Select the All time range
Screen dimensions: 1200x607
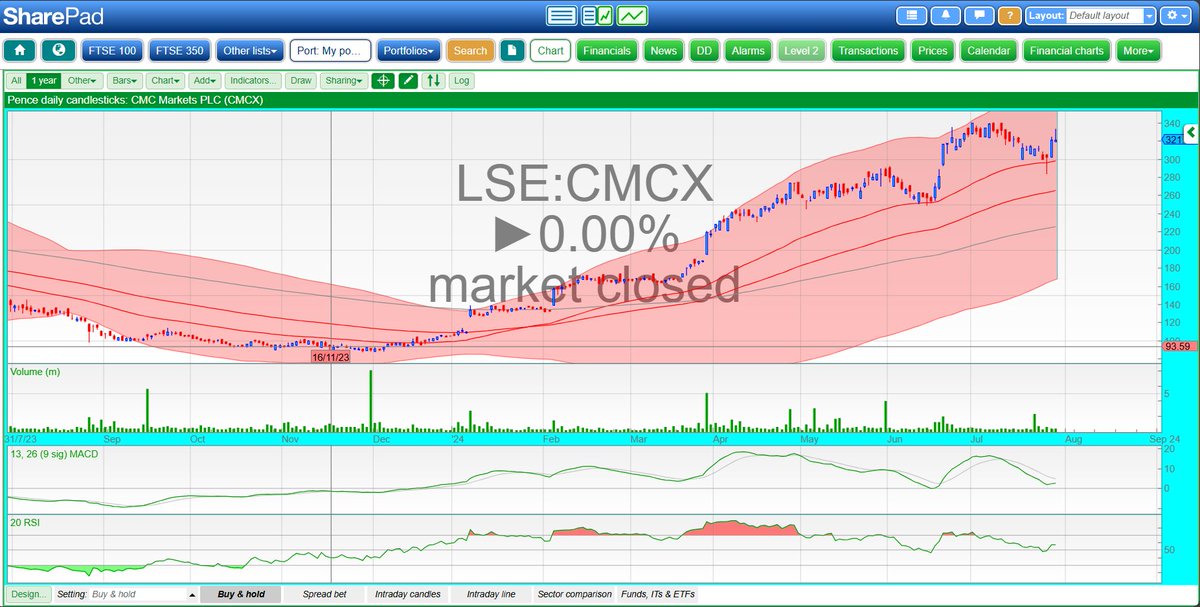(15, 80)
